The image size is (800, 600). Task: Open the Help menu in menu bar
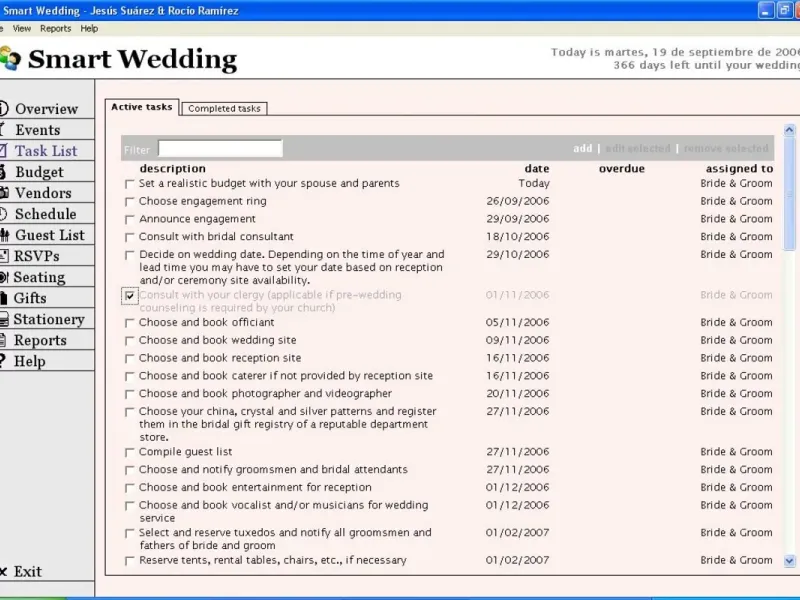point(89,29)
